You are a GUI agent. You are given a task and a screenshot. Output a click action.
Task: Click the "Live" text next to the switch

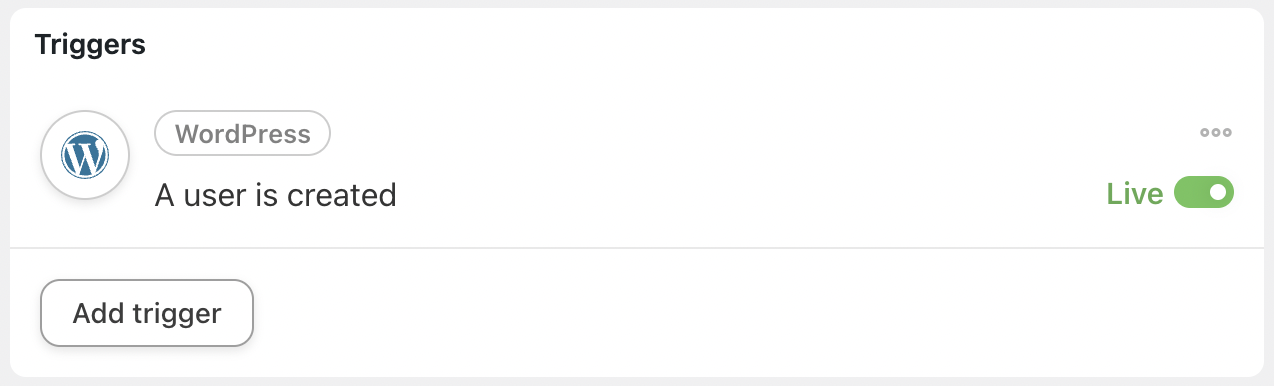1135,194
